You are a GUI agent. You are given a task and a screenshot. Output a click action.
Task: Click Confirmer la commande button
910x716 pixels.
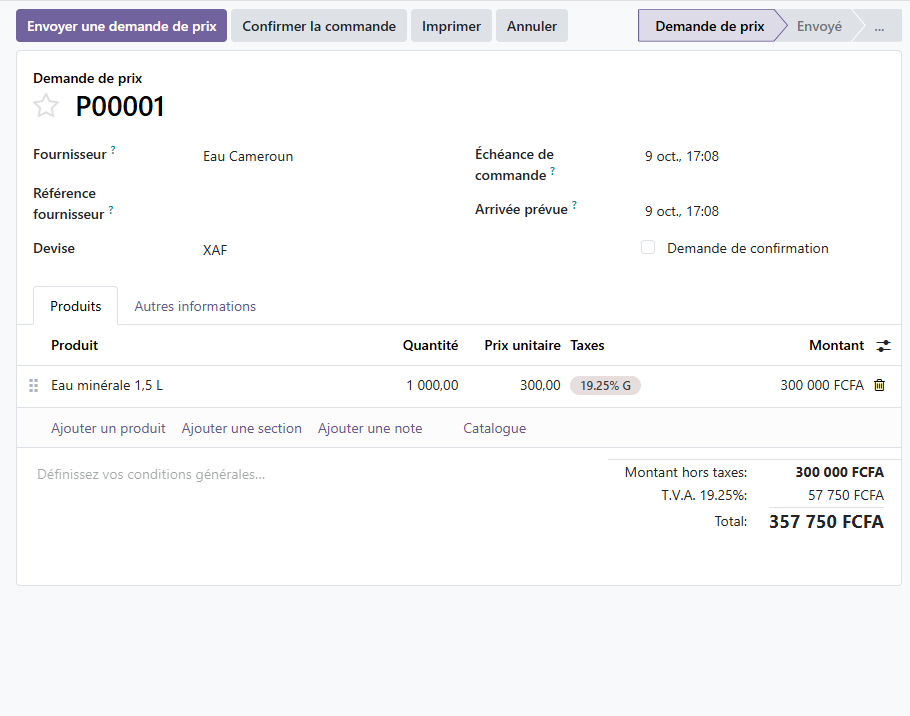coord(319,26)
